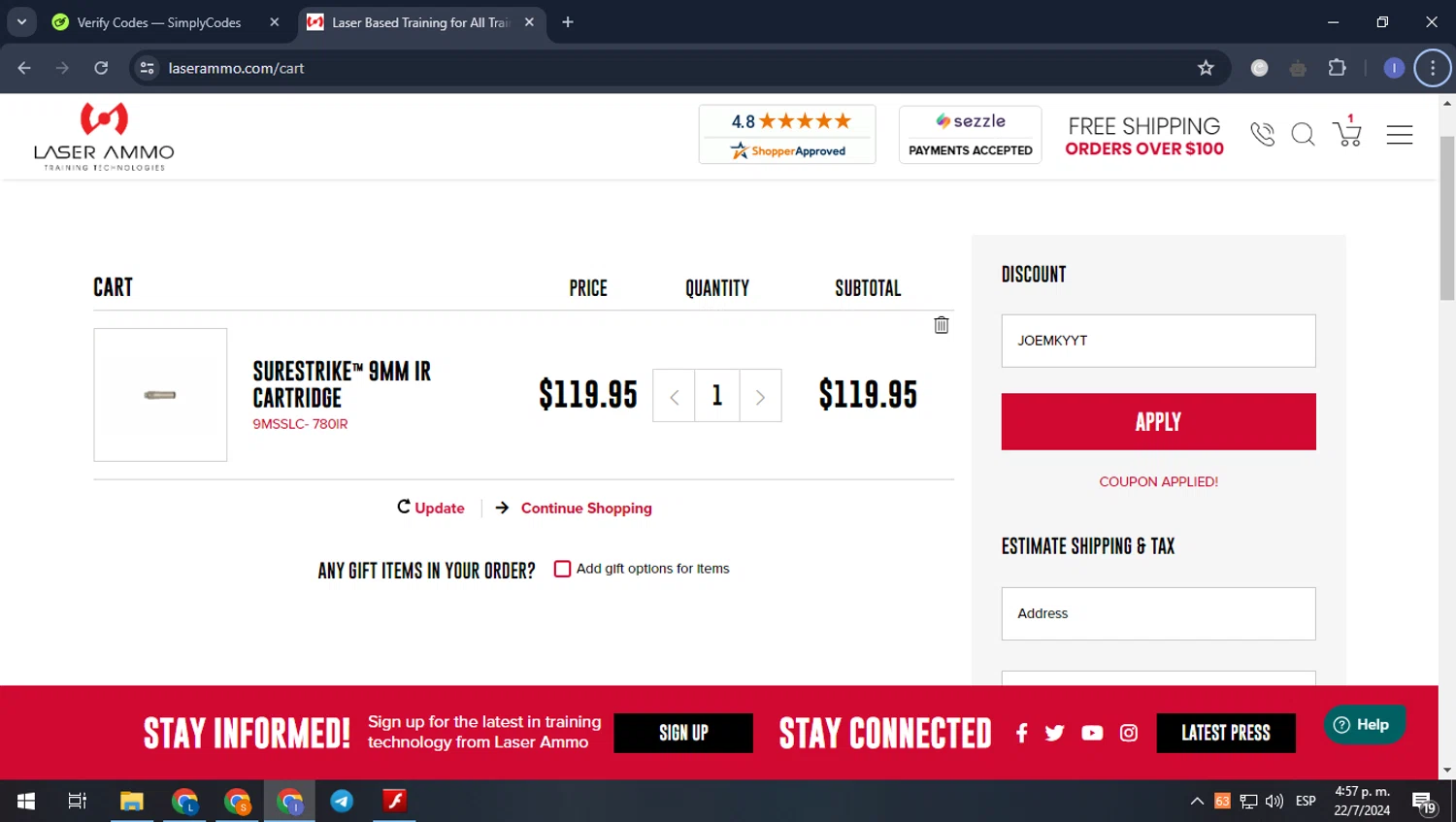Click the Address input field

point(1158,613)
